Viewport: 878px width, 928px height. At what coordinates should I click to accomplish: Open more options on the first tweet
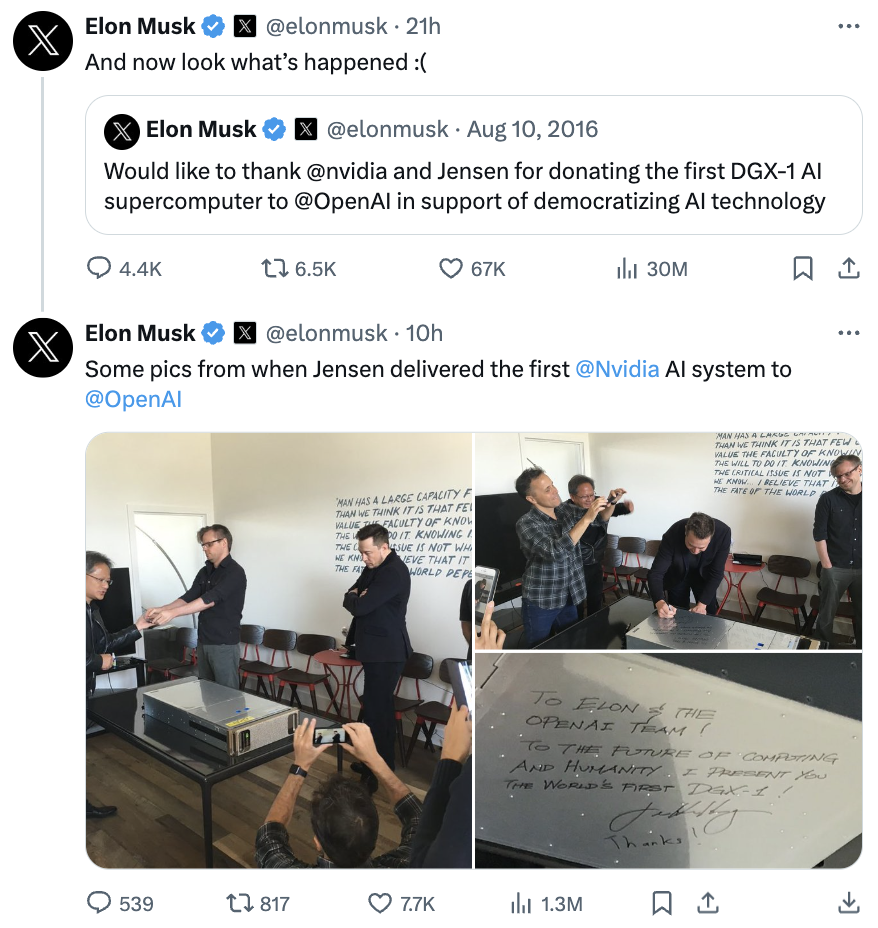(x=848, y=27)
